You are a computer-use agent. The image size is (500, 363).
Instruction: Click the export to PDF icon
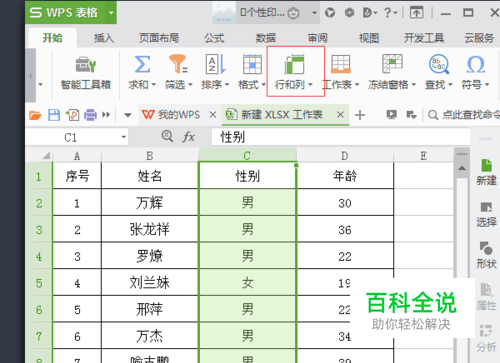(x=72, y=115)
